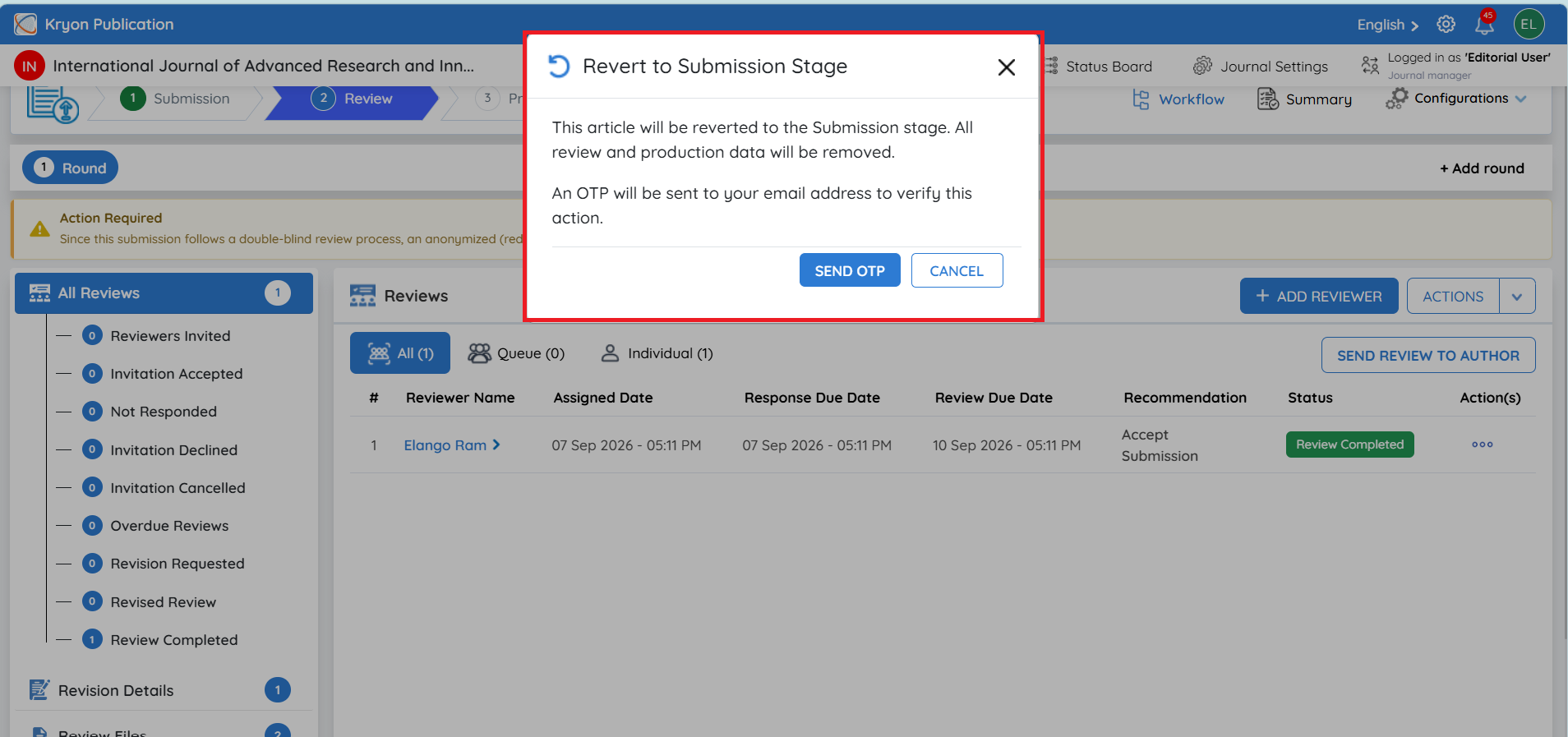Click the Summary document icon

[1267, 99]
